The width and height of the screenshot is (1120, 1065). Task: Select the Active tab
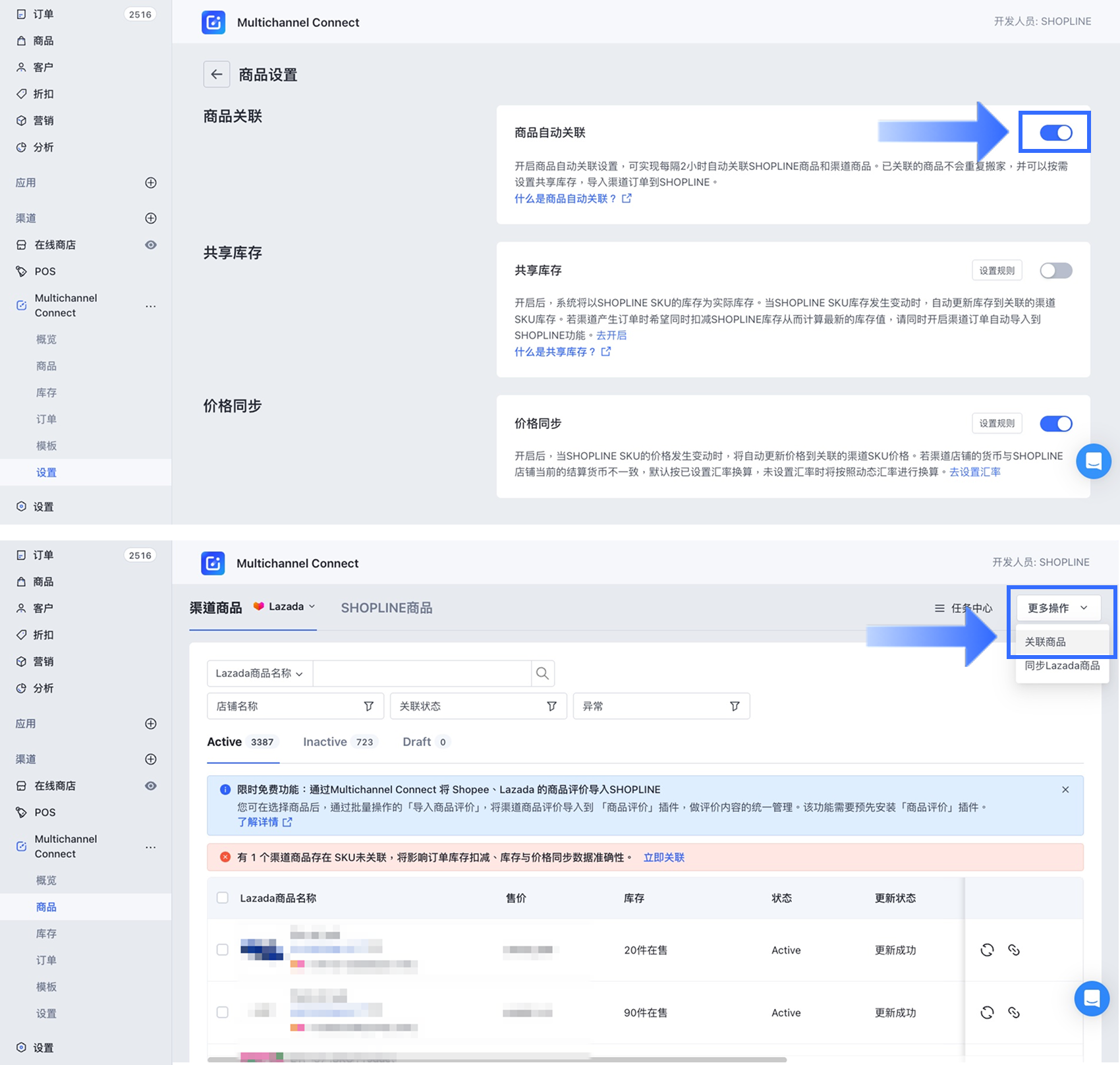242,742
